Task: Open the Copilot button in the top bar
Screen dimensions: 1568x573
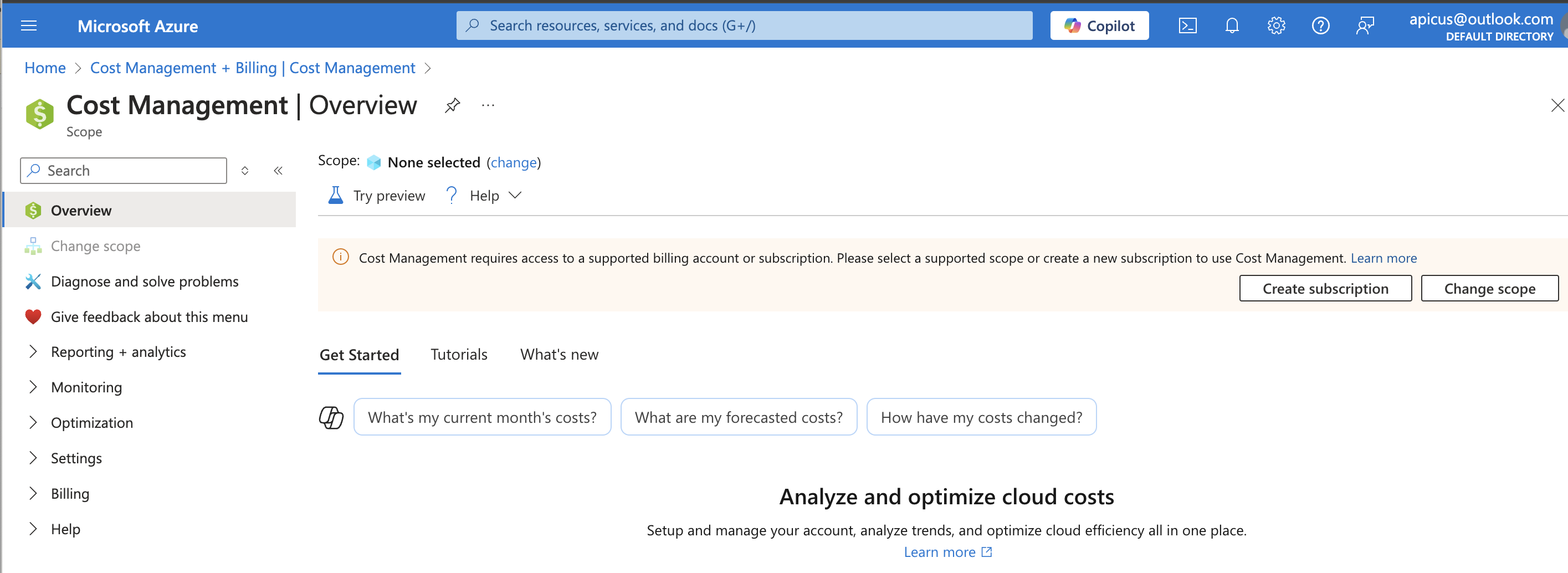Action: coord(1099,25)
